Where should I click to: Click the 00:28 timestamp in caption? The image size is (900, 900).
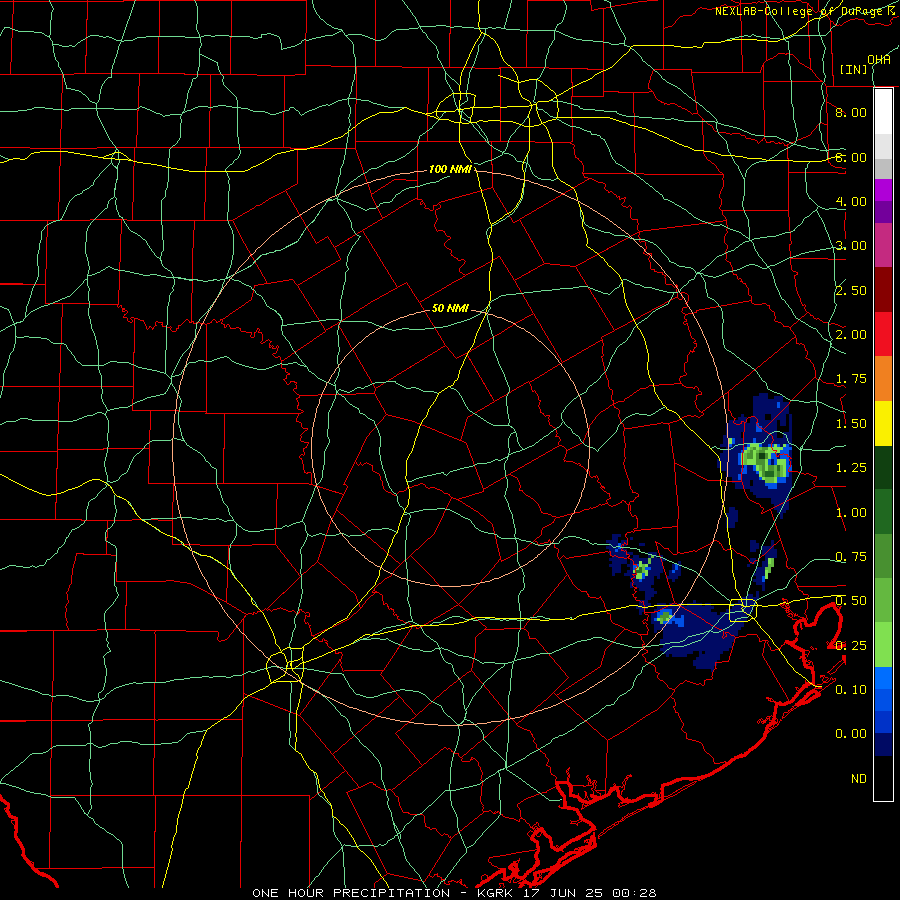click(634, 893)
